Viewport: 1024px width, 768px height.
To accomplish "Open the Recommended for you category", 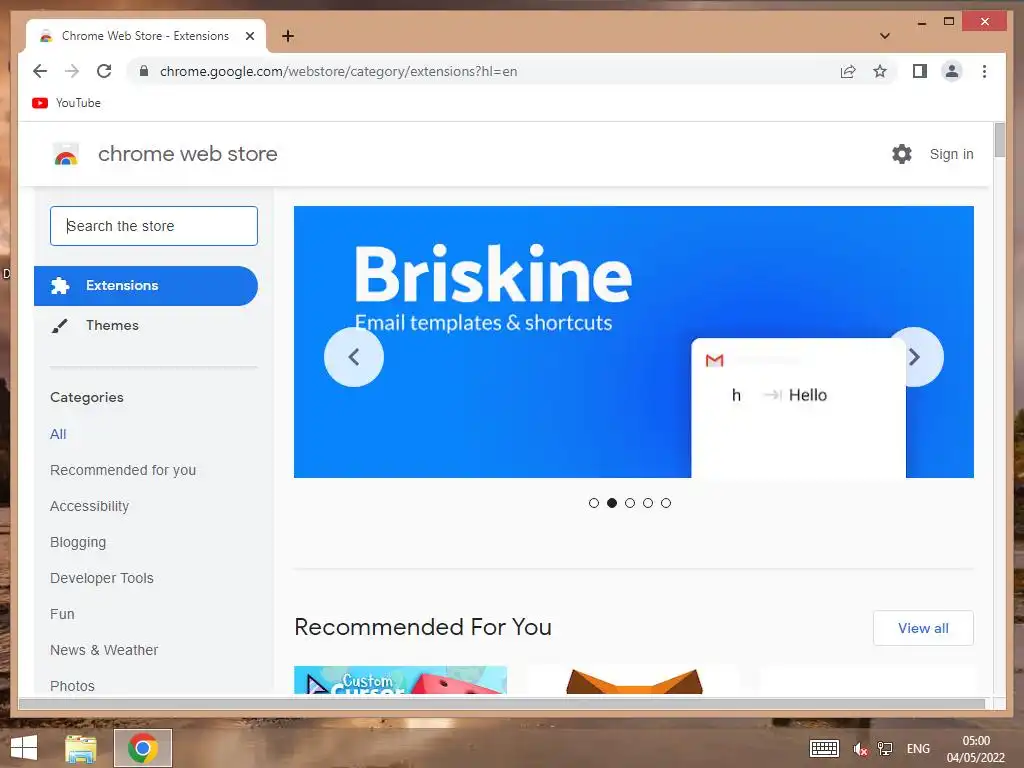I will click(123, 470).
